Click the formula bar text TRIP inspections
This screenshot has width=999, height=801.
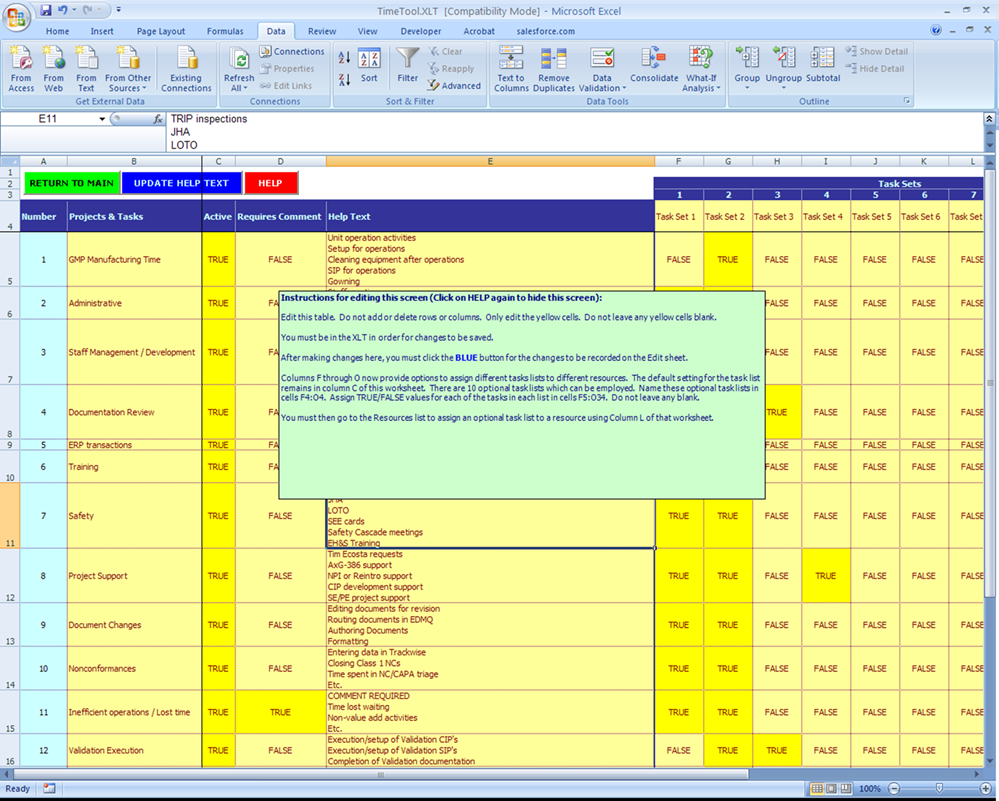pyautogui.click(x=208, y=119)
